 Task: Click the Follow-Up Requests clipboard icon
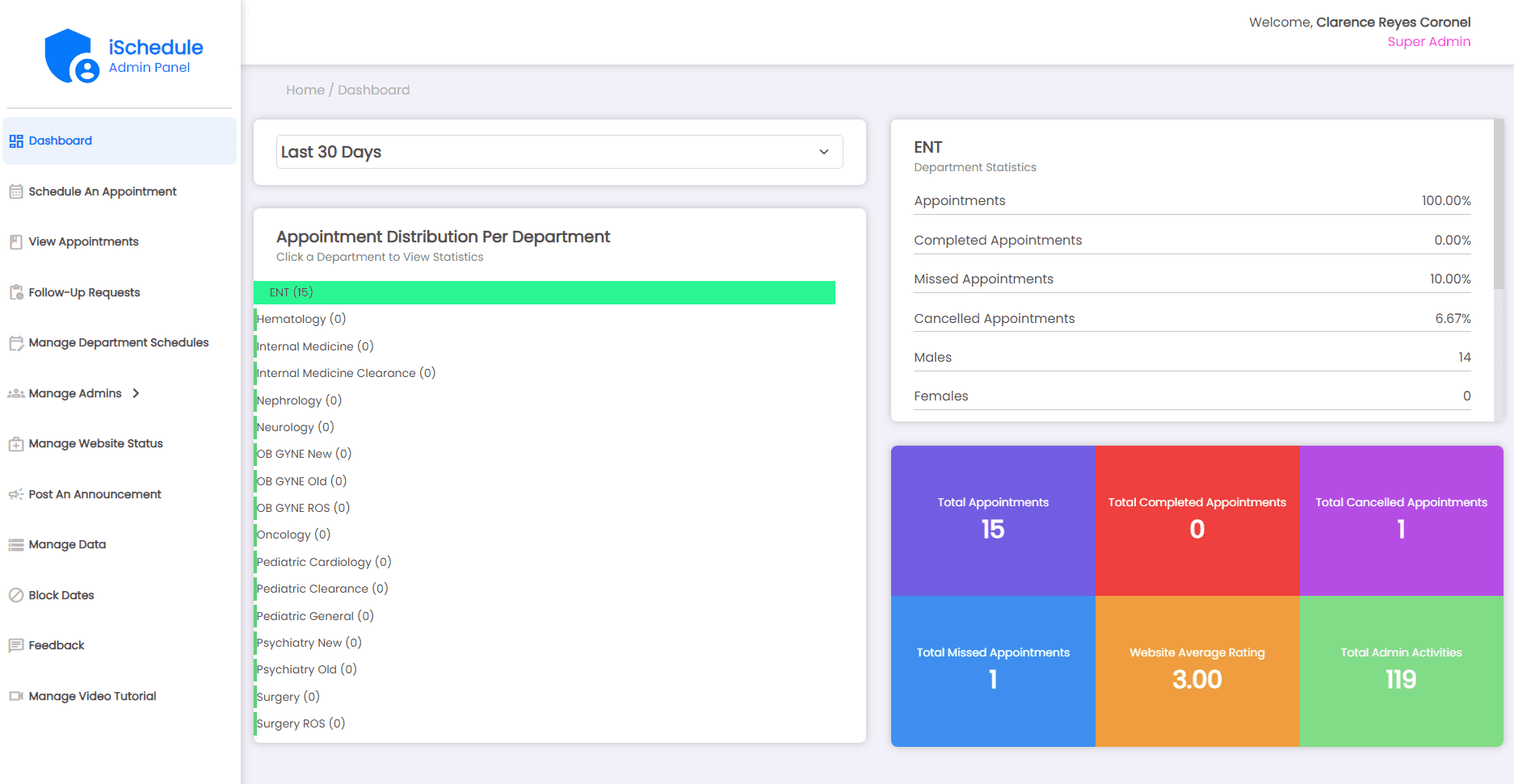(16, 292)
